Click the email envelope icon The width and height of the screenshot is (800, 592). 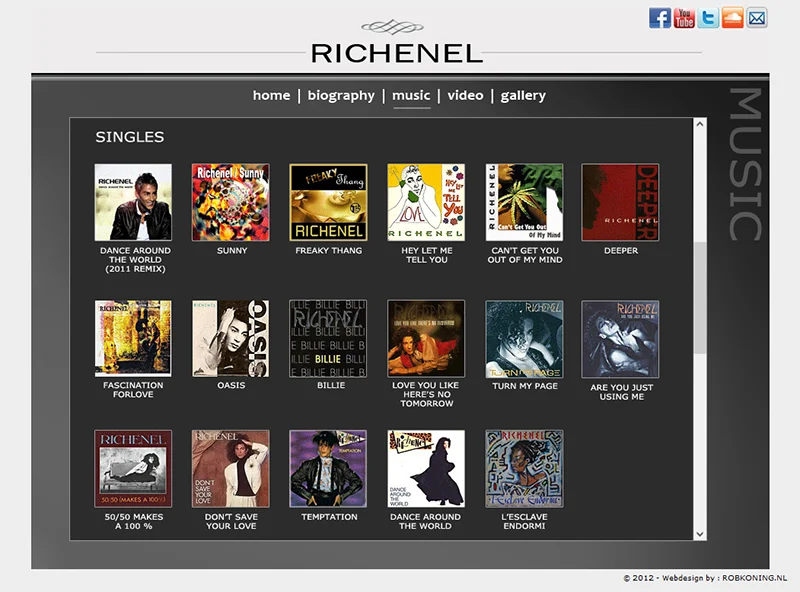pyautogui.click(x=757, y=18)
